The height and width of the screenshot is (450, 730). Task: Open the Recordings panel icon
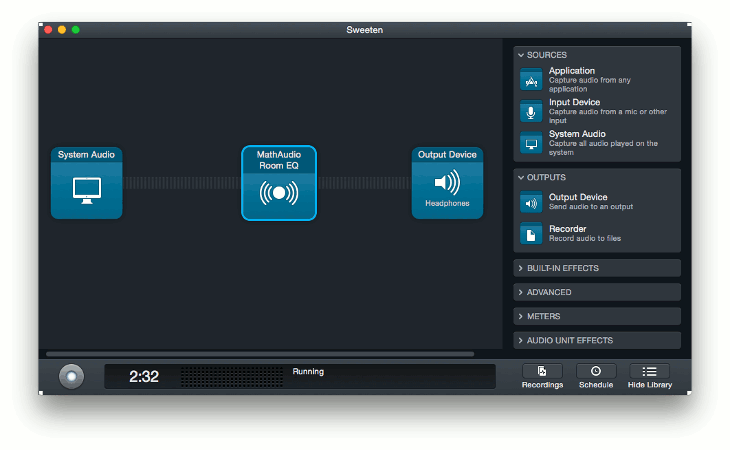click(542, 371)
